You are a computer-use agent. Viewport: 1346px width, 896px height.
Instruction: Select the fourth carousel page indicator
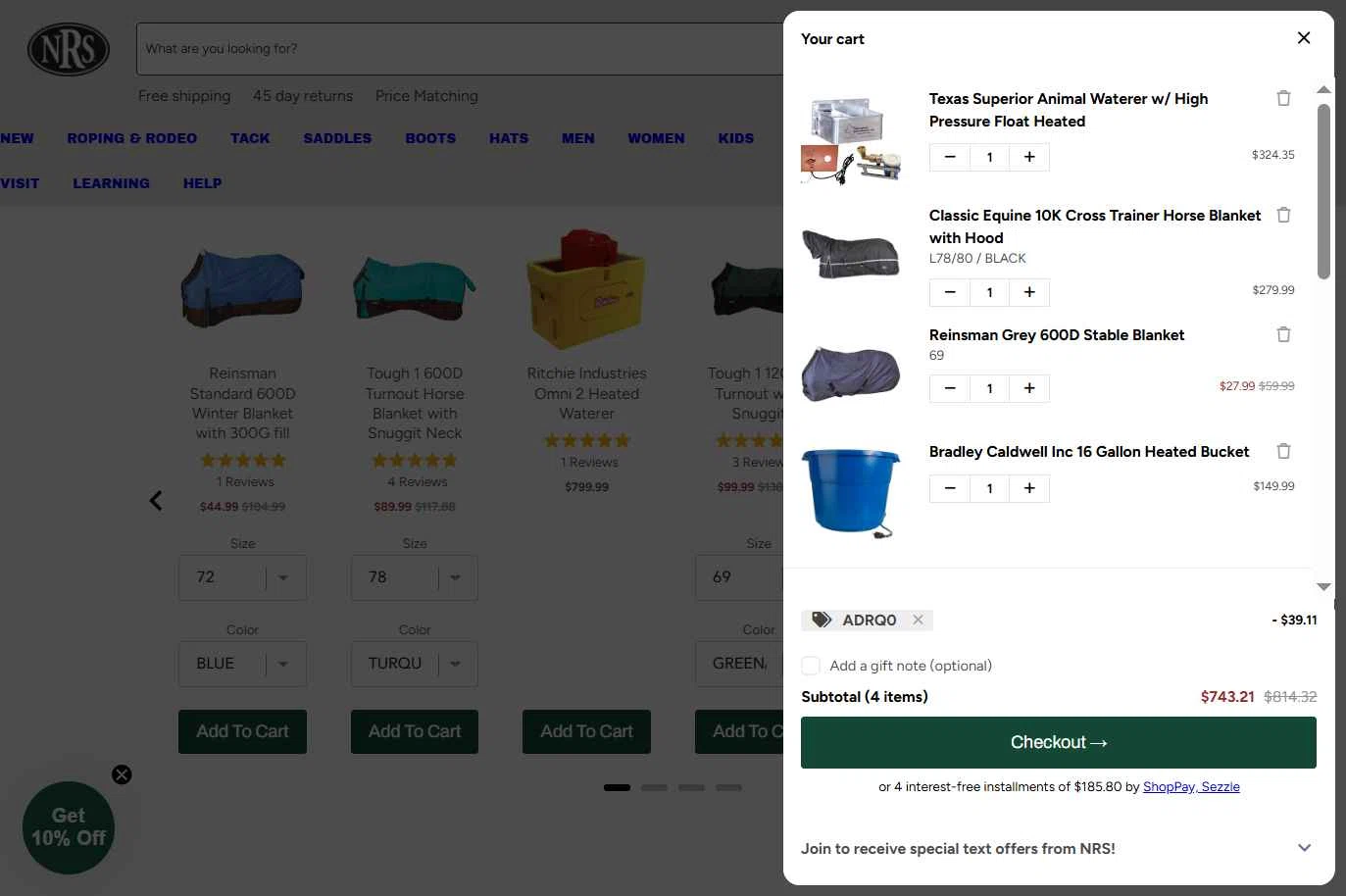(x=728, y=787)
